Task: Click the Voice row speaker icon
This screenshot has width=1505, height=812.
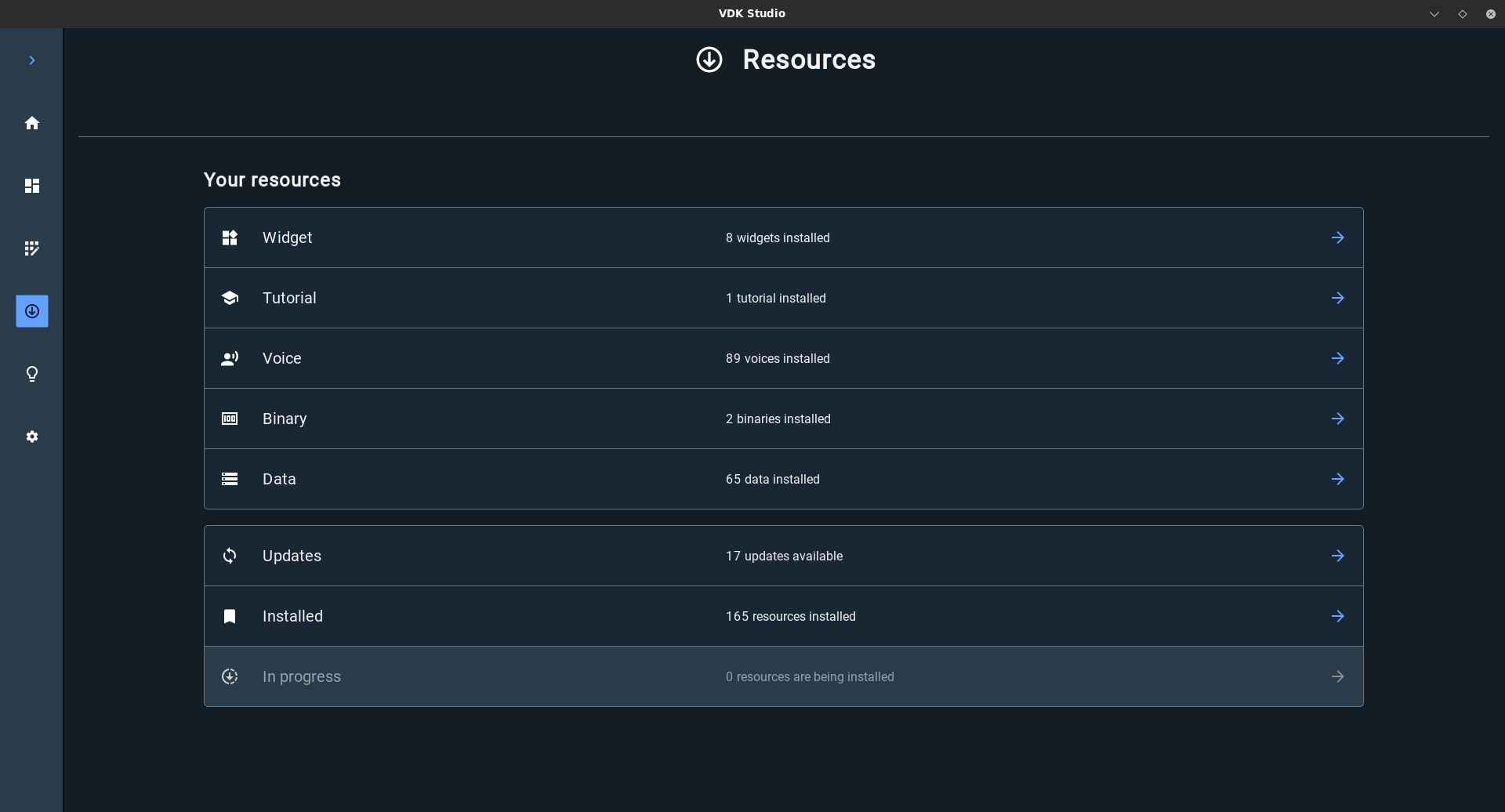Action: (230, 358)
